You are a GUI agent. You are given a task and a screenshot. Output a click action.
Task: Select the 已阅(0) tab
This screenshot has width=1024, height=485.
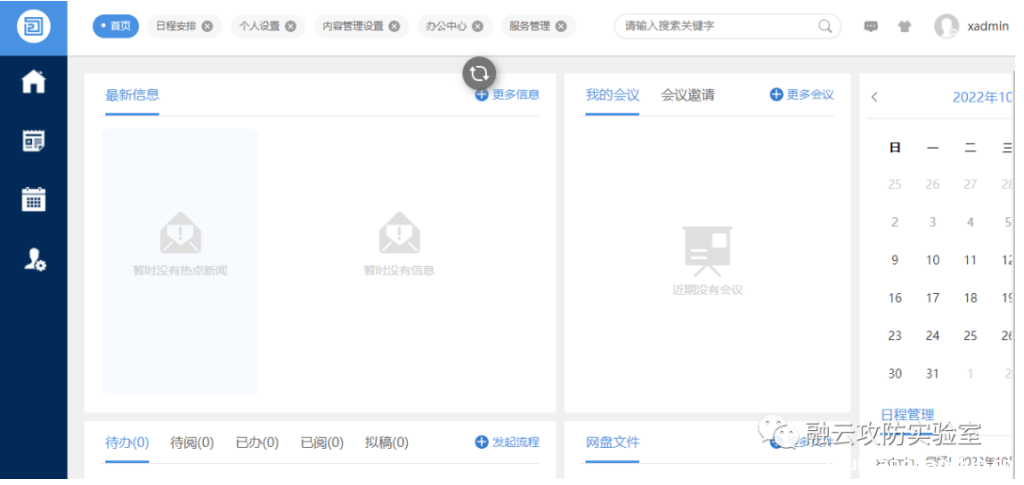point(322,443)
